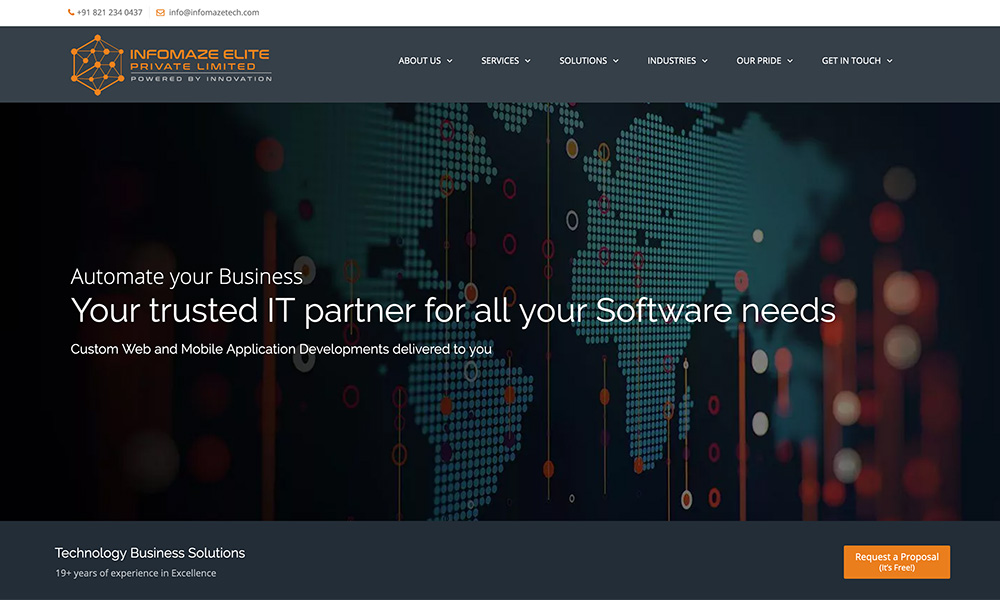Image resolution: width=1000 pixels, height=600 pixels.
Task: Click the '19+ years of experience' text
Action: click(135, 573)
